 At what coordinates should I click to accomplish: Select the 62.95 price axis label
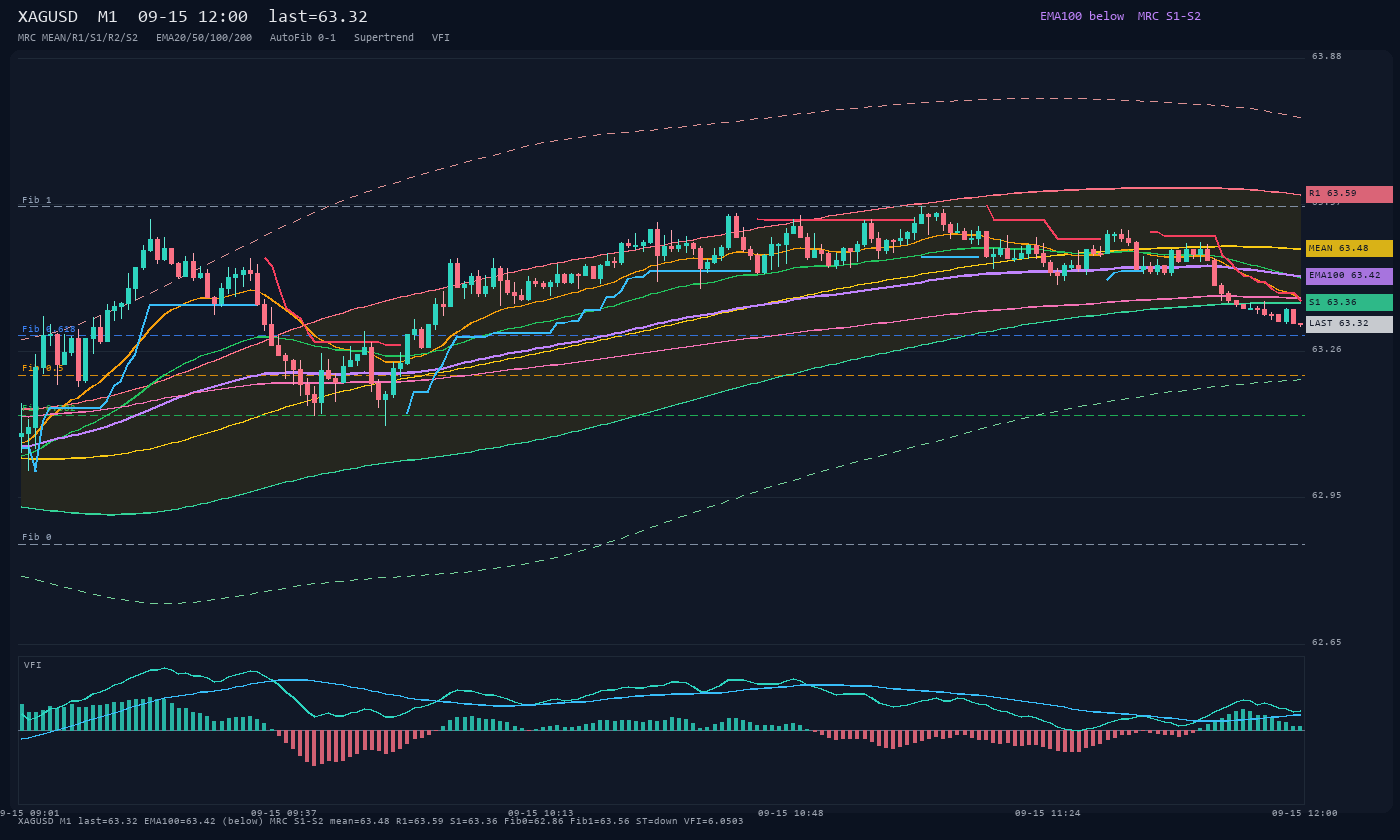coord(1327,495)
